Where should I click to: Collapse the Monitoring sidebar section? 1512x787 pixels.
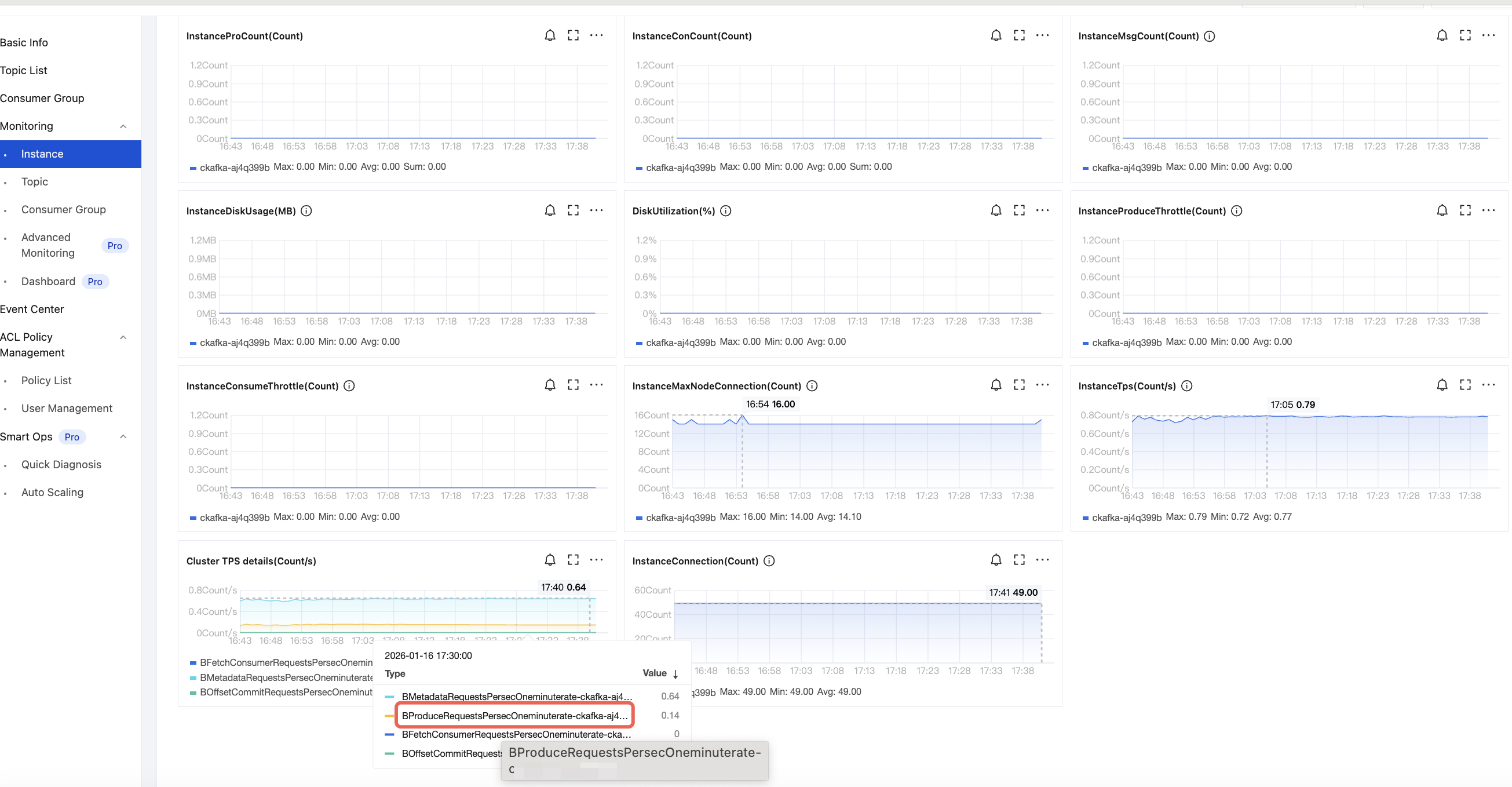pyautogui.click(x=123, y=126)
